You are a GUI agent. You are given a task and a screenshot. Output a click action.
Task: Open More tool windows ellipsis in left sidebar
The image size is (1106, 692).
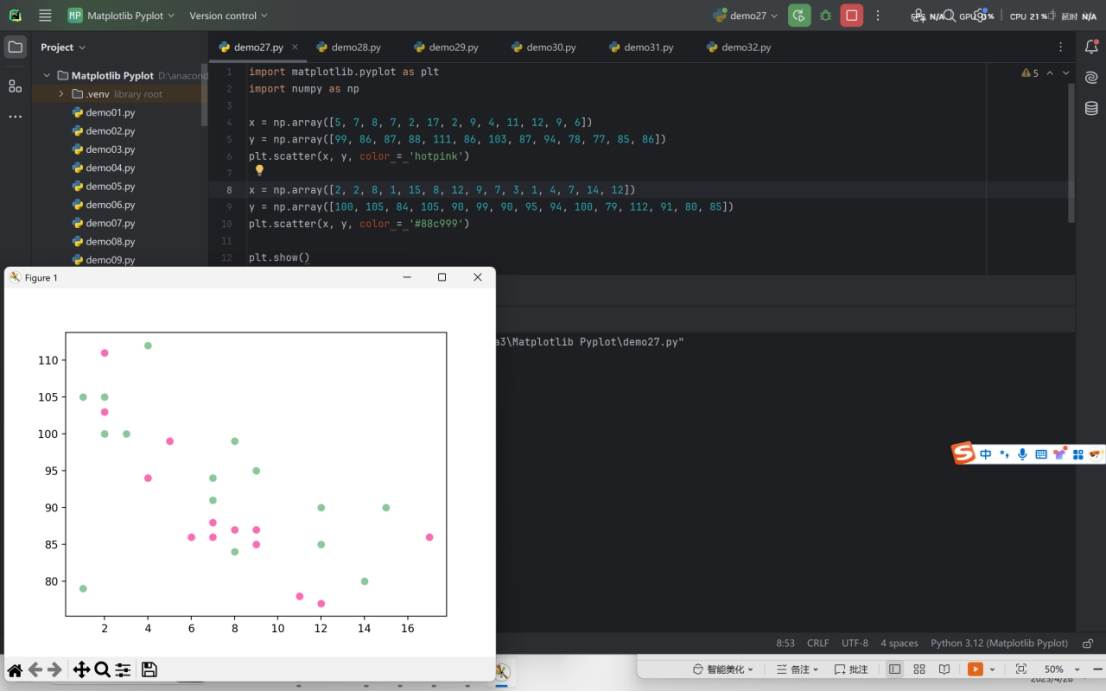click(x=15, y=117)
